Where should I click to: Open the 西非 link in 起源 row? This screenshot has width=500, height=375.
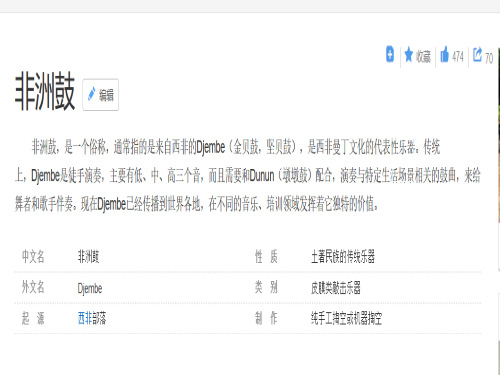(85, 318)
